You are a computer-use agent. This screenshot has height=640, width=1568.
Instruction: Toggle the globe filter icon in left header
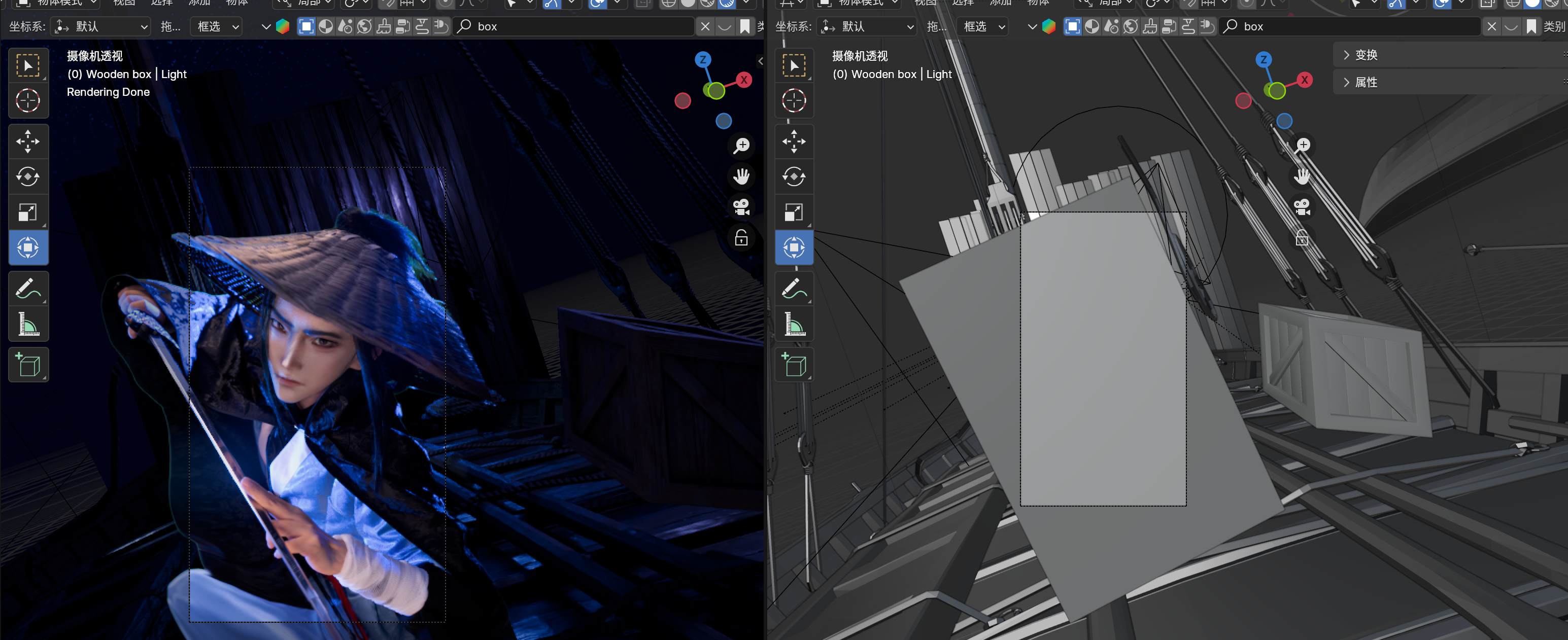tap(365, 26)
